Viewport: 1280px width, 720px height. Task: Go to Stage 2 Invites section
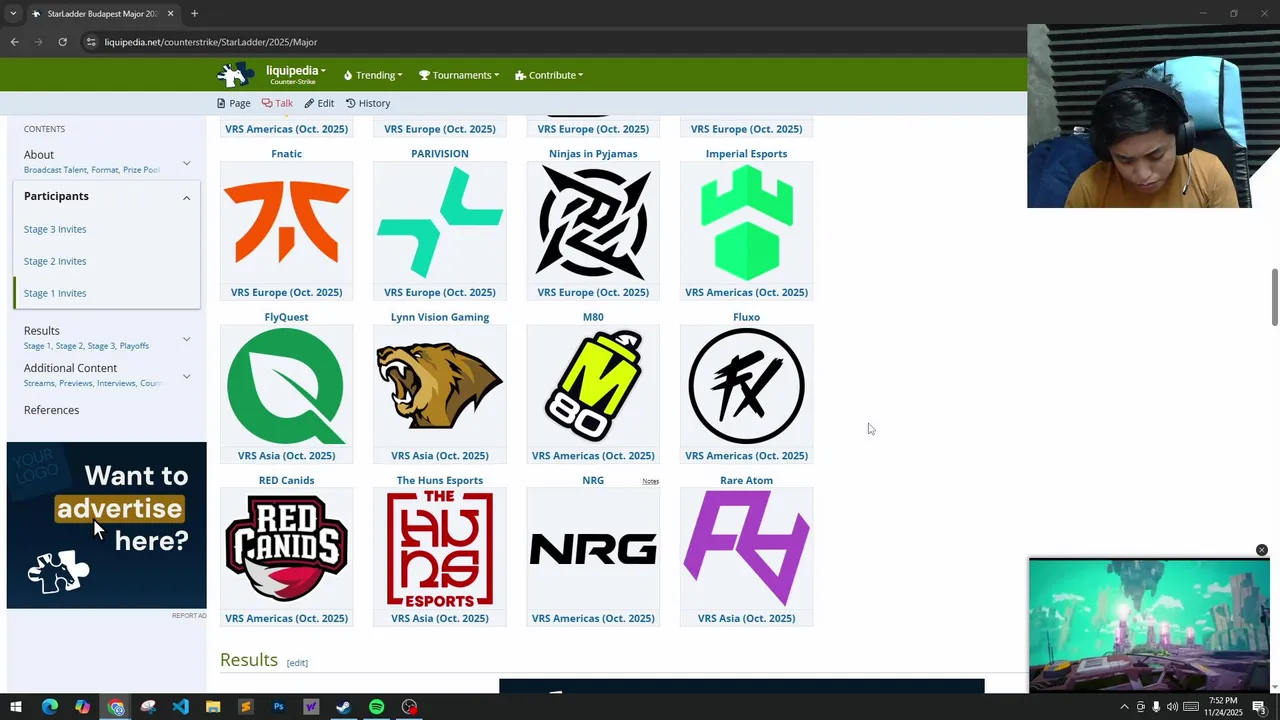pos(55,261)
